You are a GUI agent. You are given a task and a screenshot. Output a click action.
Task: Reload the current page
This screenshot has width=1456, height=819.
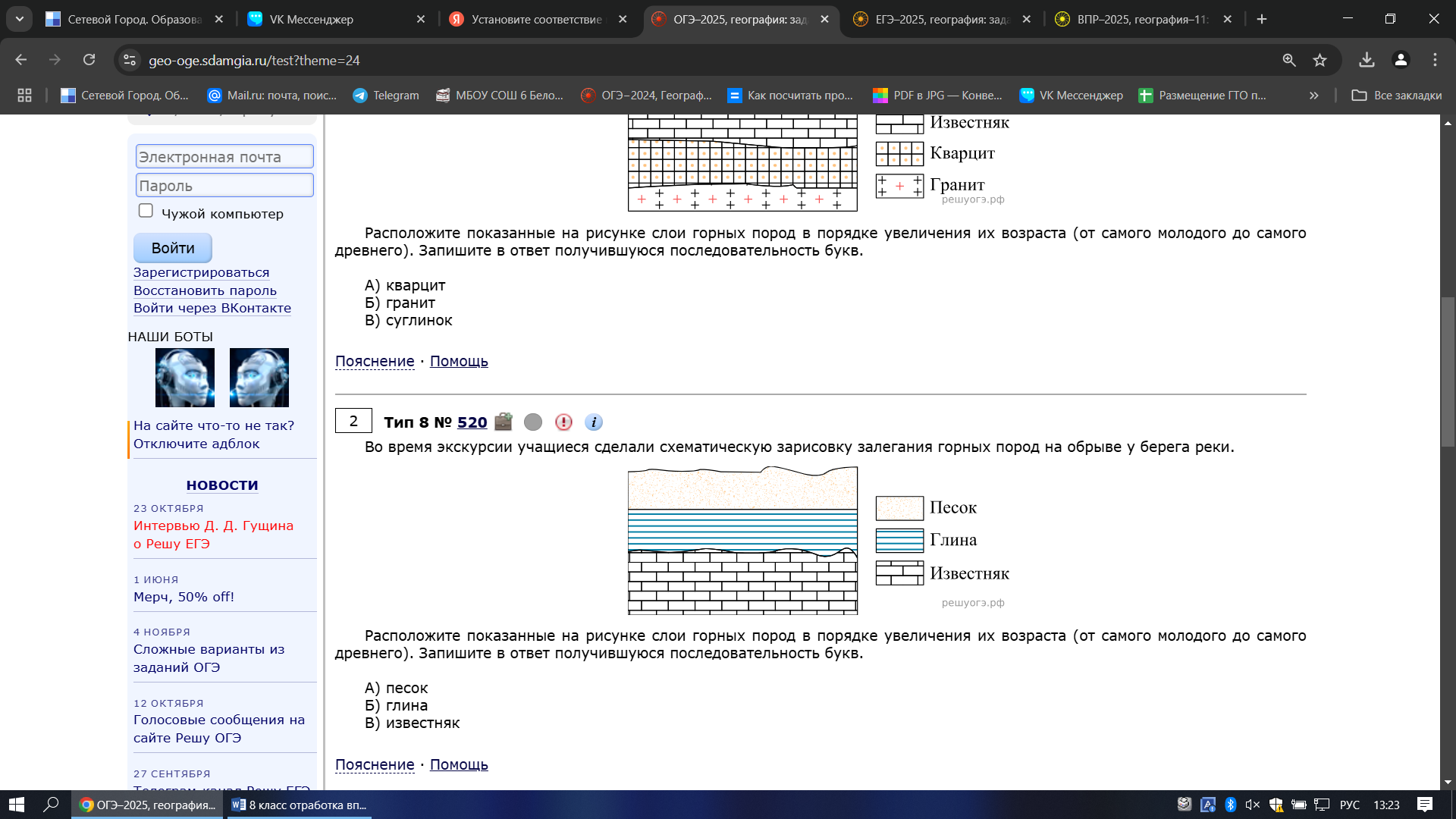coord(89,60)
